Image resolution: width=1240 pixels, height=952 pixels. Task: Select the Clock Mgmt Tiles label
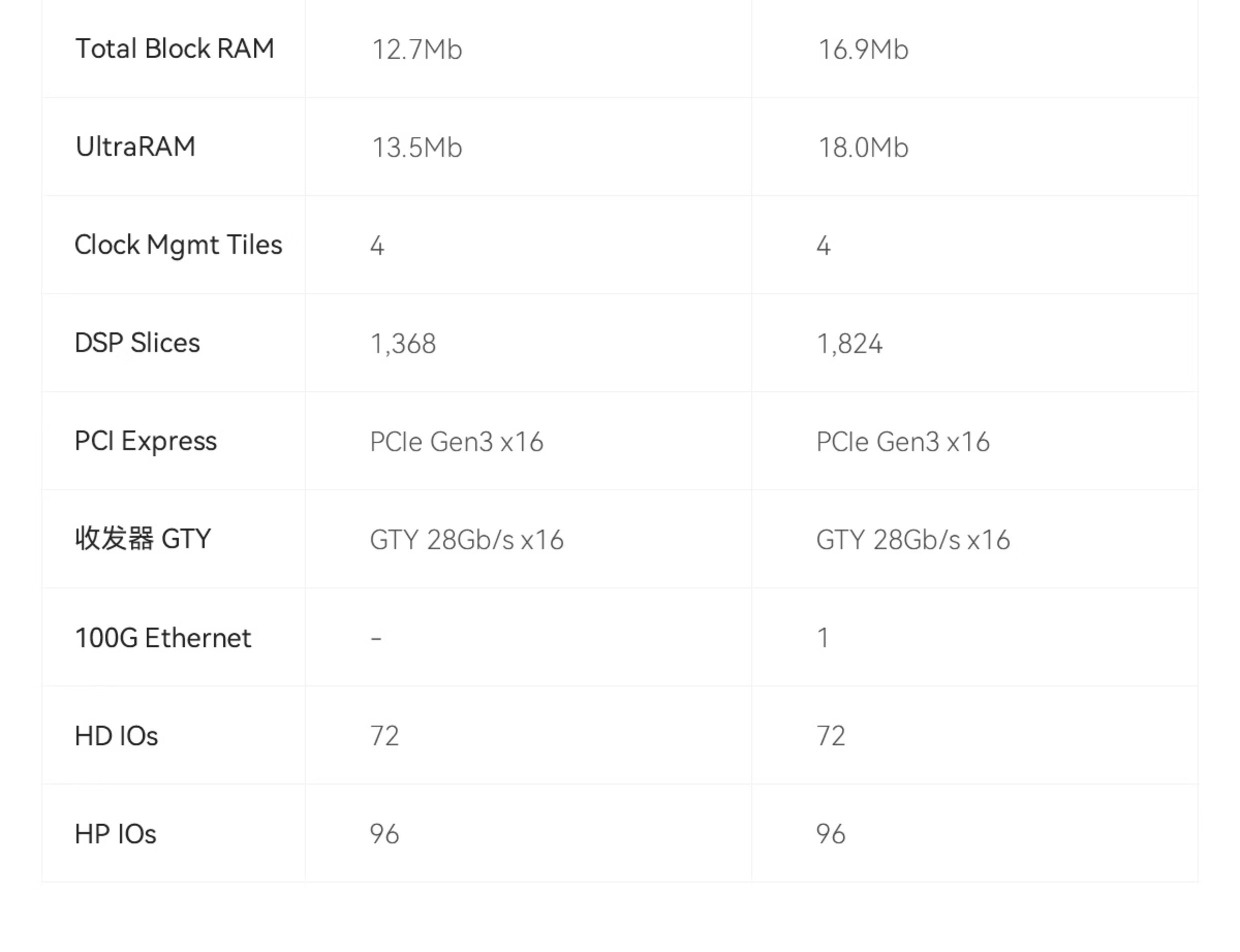click(x=178, y=245)
